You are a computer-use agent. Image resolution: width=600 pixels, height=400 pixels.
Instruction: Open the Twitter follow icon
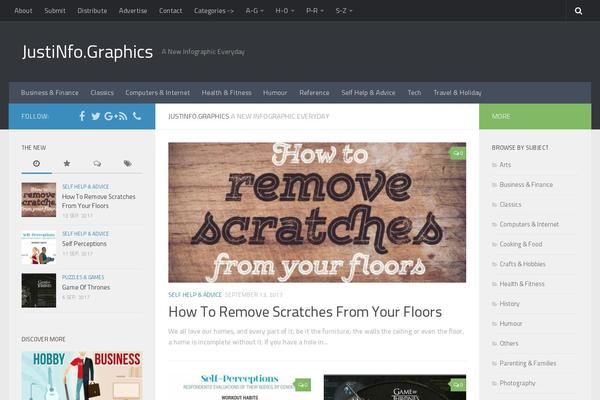coord(96,116)
